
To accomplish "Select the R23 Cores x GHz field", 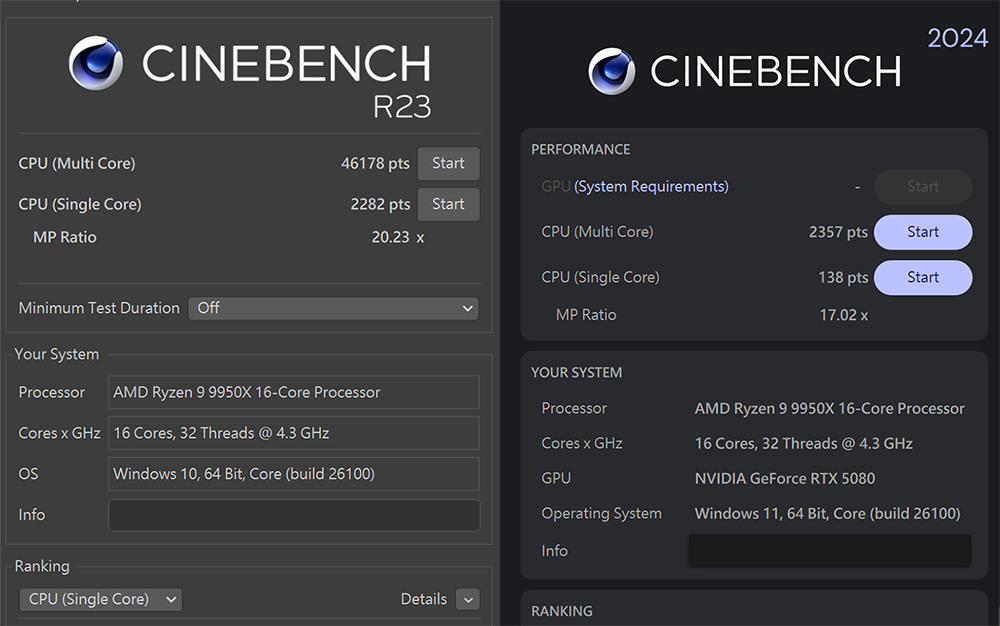I will (x=293, y=433).
